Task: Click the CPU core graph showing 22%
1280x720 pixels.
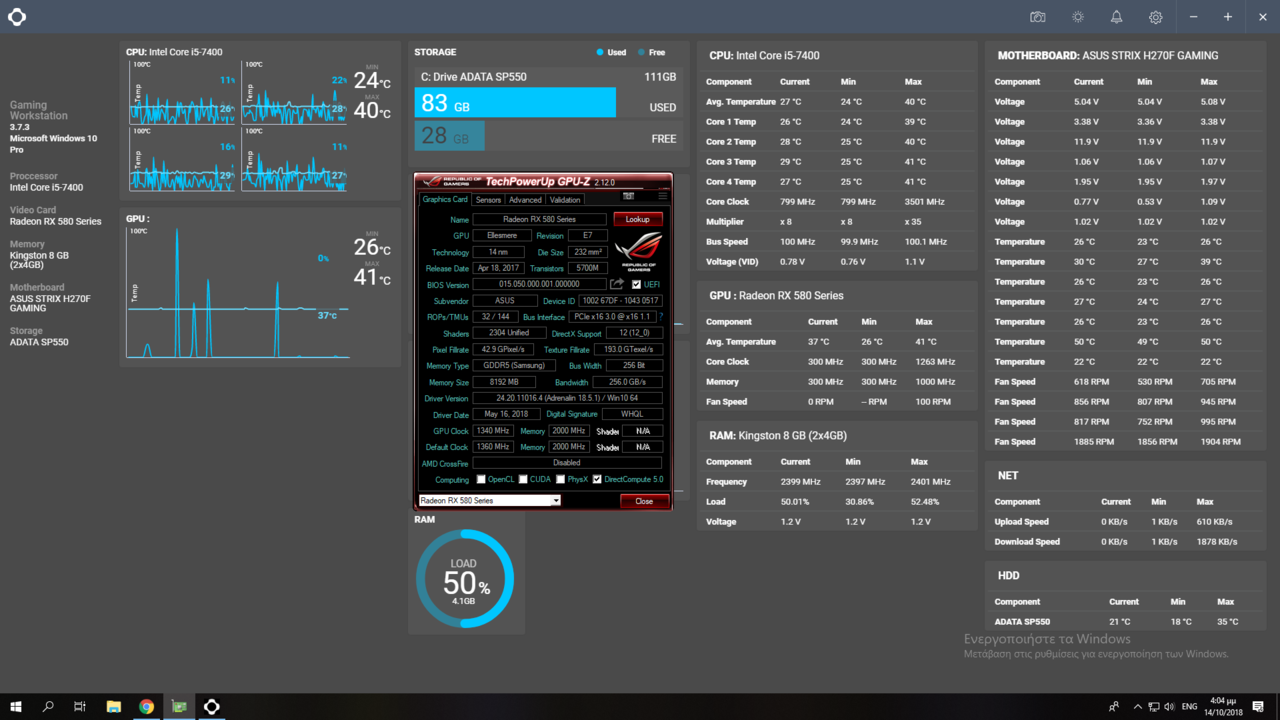Action: (x=294, y=93)
